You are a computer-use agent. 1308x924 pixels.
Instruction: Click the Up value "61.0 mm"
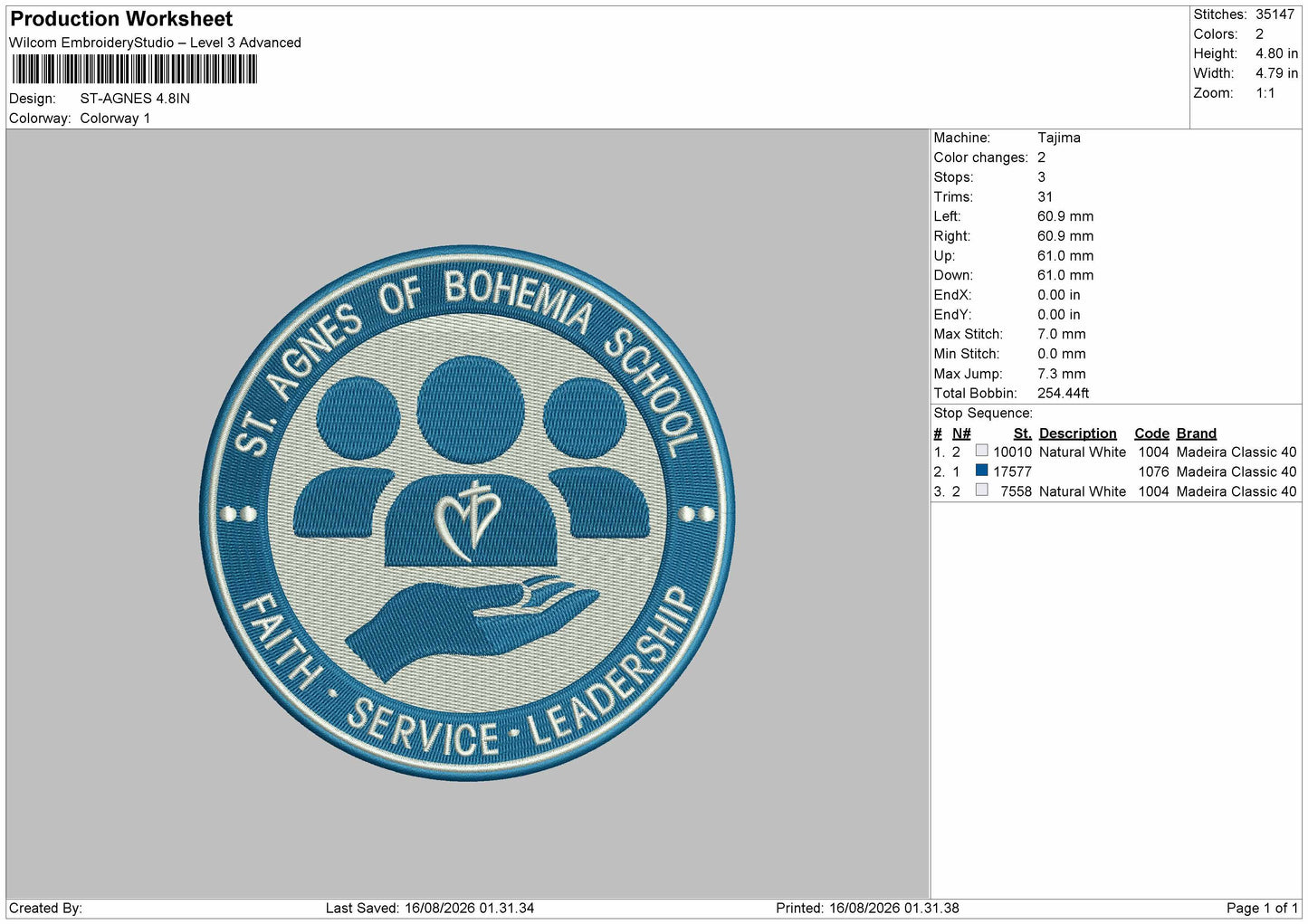pos(1065,256)
